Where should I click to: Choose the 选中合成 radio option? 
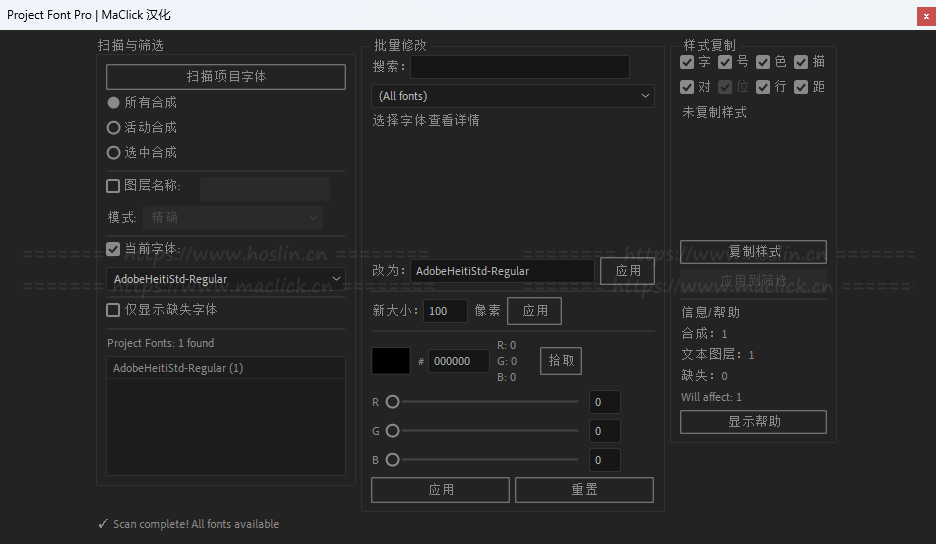coord(114,153)
